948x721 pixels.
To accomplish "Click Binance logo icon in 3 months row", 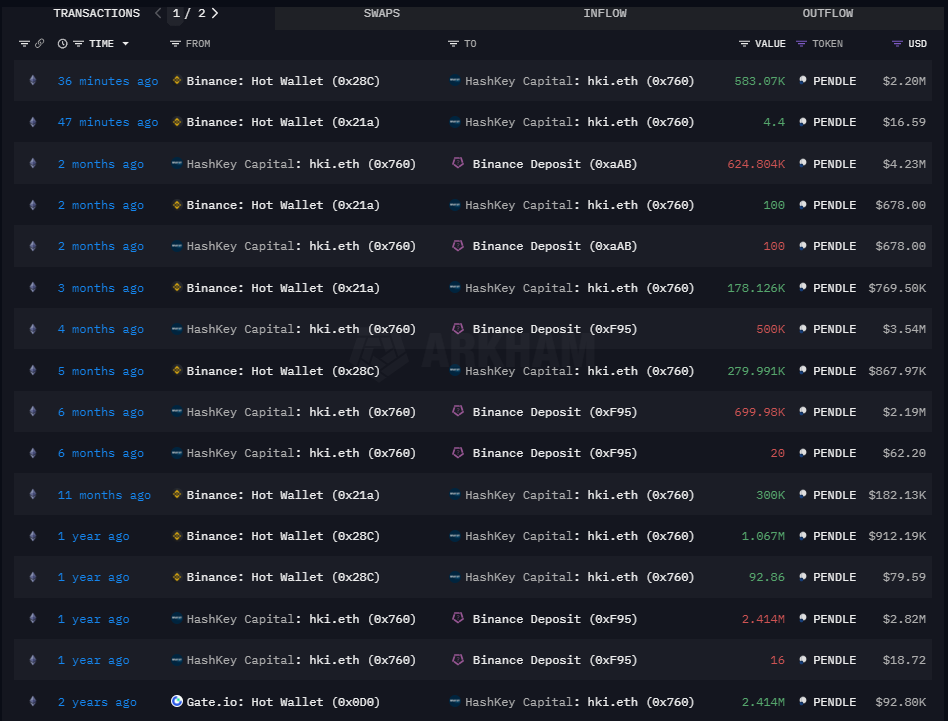I will click(x=177, y=287).
